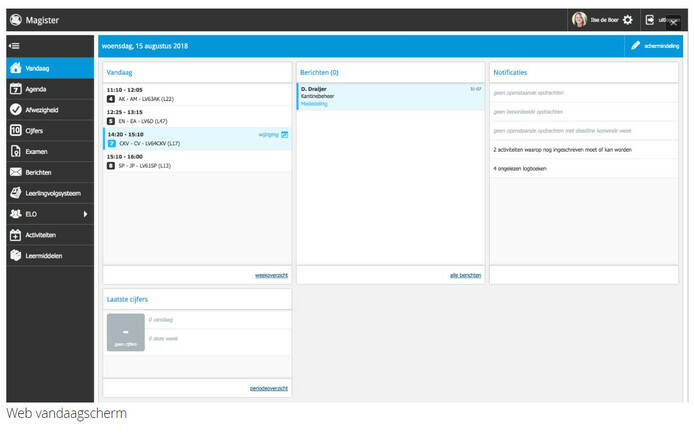Screen dimensions: 694x435
Task: Click the Agenda calendar icon
Action: 15,89
